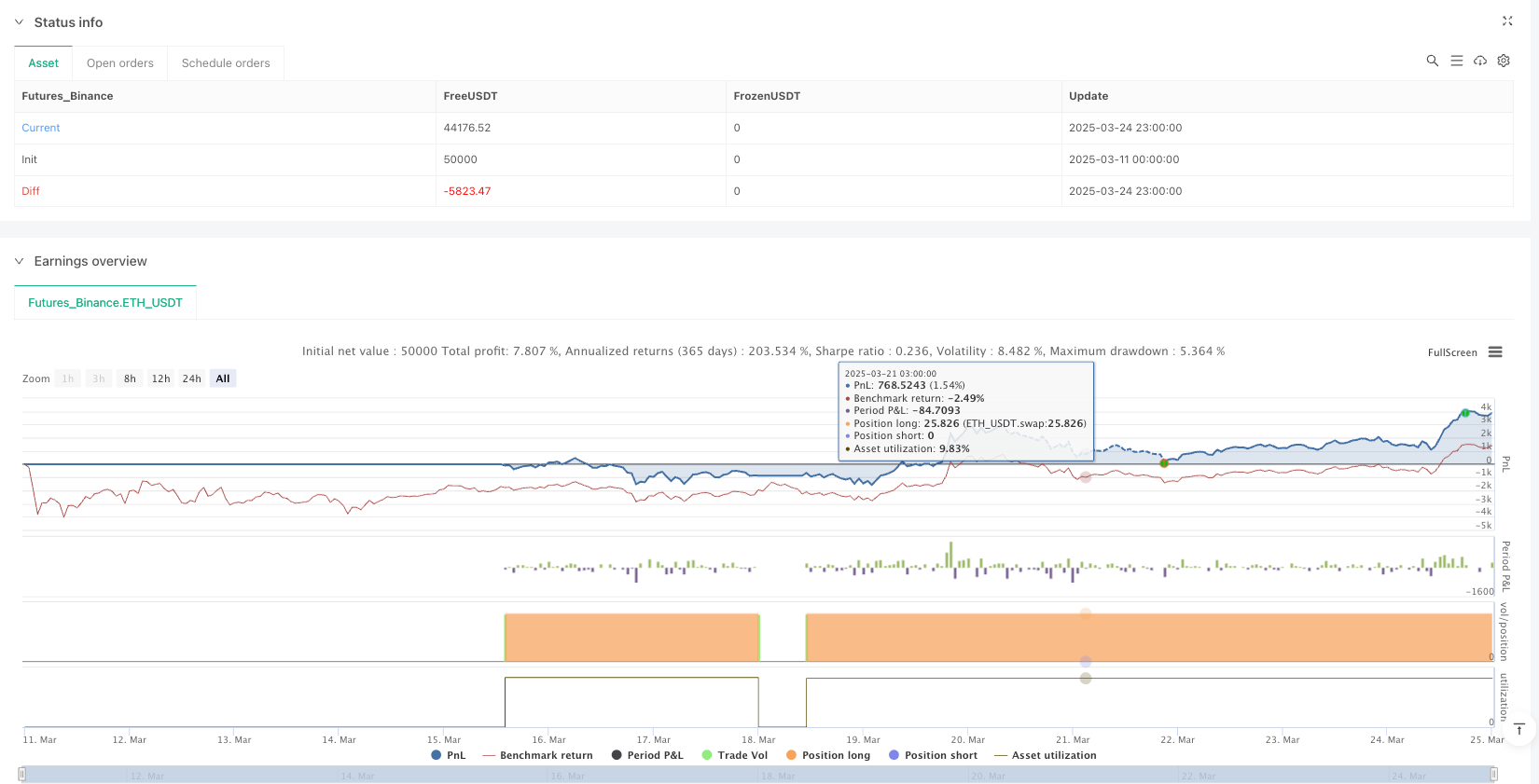Toggle Asset utilization legend entry

coord(1045,755)
